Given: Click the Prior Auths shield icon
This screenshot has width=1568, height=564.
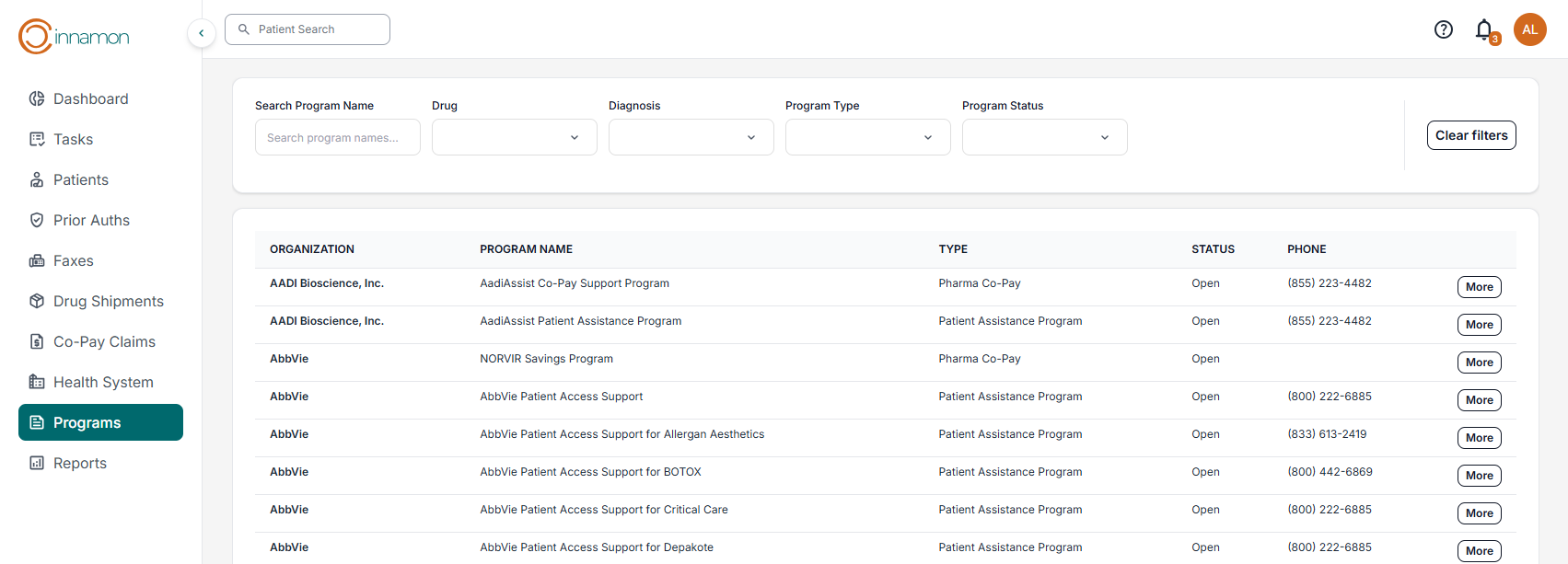Looking at the screenshot, I should point(37,220).
